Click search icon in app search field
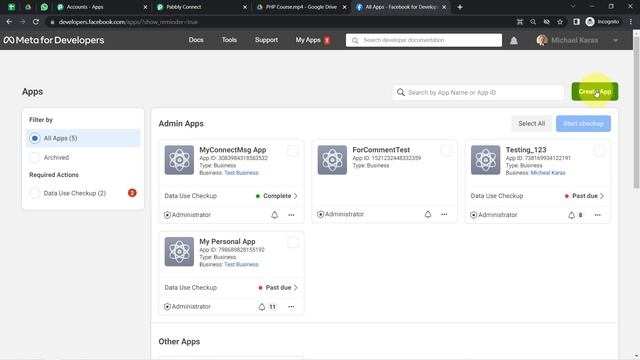 (401, 92)
